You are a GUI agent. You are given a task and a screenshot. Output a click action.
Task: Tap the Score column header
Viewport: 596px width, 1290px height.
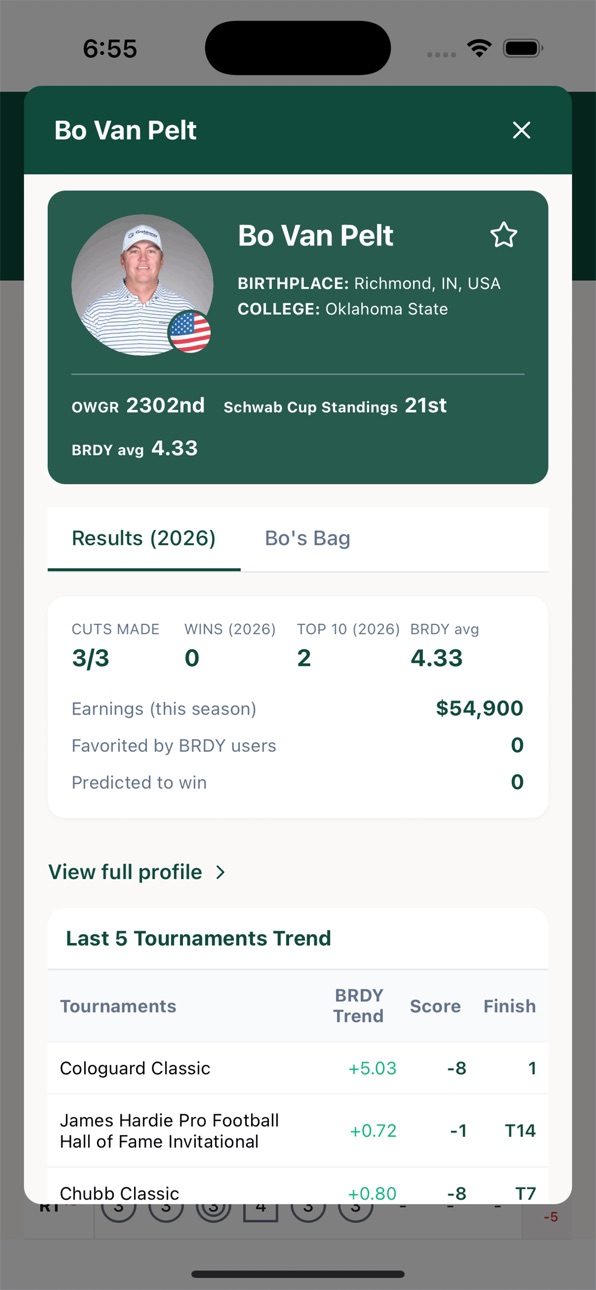pyautogui.click(x=435, y=1006)
